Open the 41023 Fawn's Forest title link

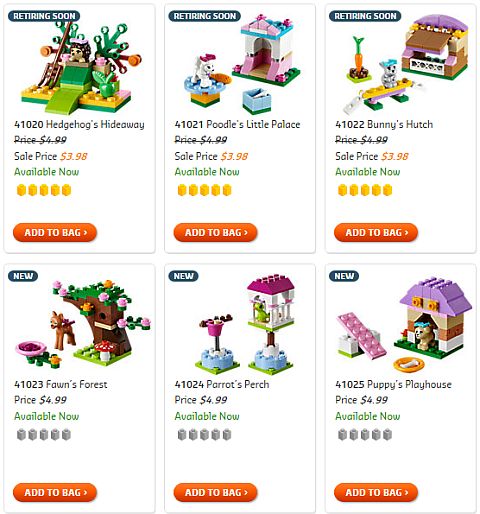pyautogui.click(x=61, y=384)
